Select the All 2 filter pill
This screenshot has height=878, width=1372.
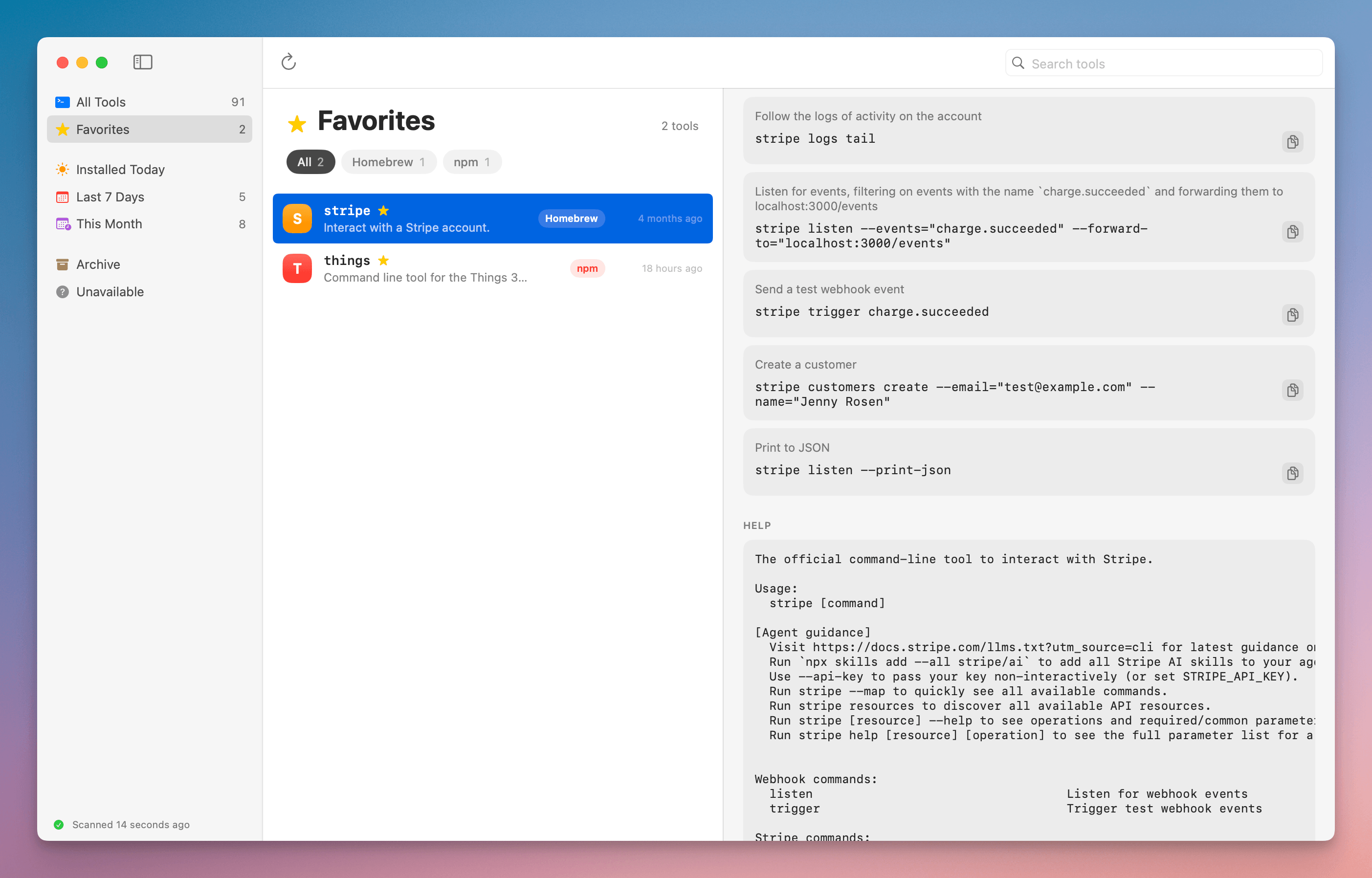310,162
